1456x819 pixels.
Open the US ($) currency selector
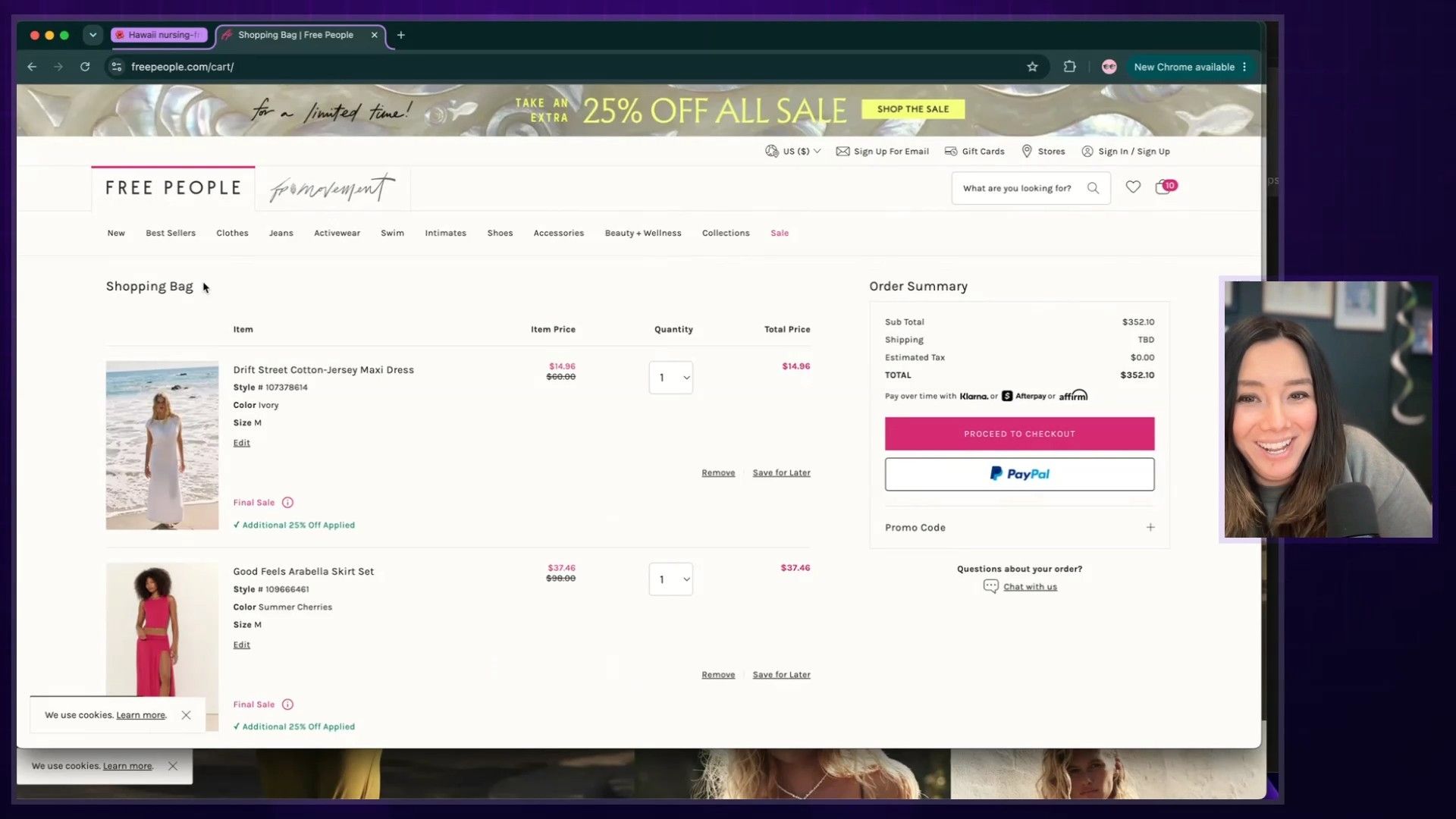tap(793, 152)
